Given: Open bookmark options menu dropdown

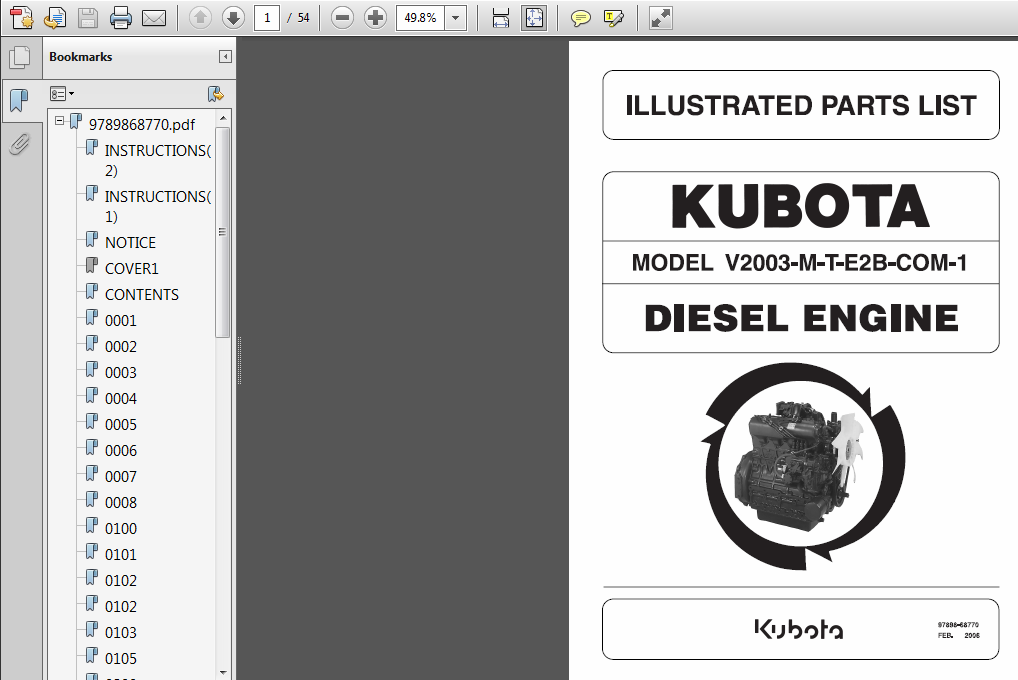Looking at the screenshot, I should pyautogui.click(x=62, y=94).
